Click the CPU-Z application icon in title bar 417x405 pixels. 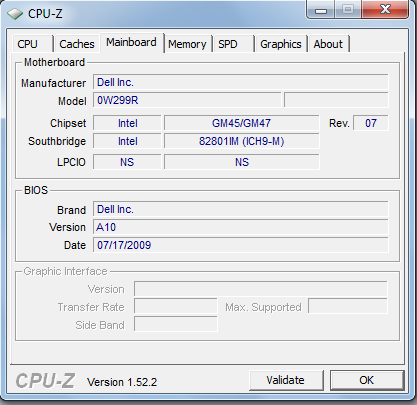(x=15, y=14)
